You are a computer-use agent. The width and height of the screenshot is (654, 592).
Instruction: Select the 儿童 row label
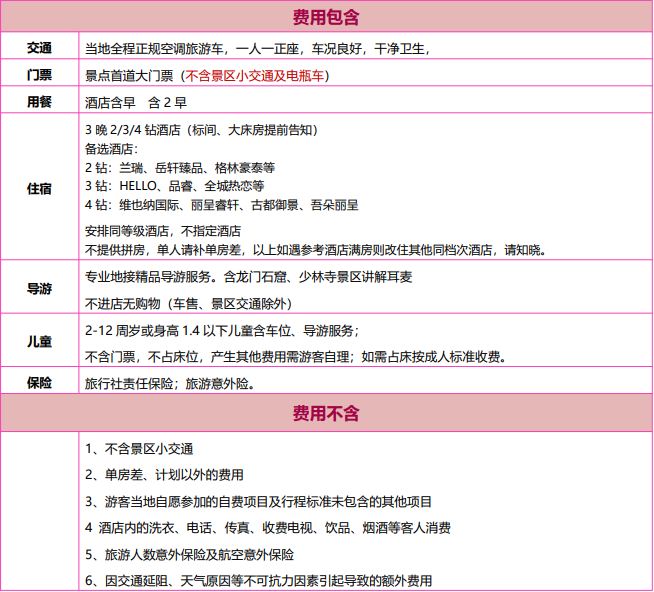coord(39,342)
